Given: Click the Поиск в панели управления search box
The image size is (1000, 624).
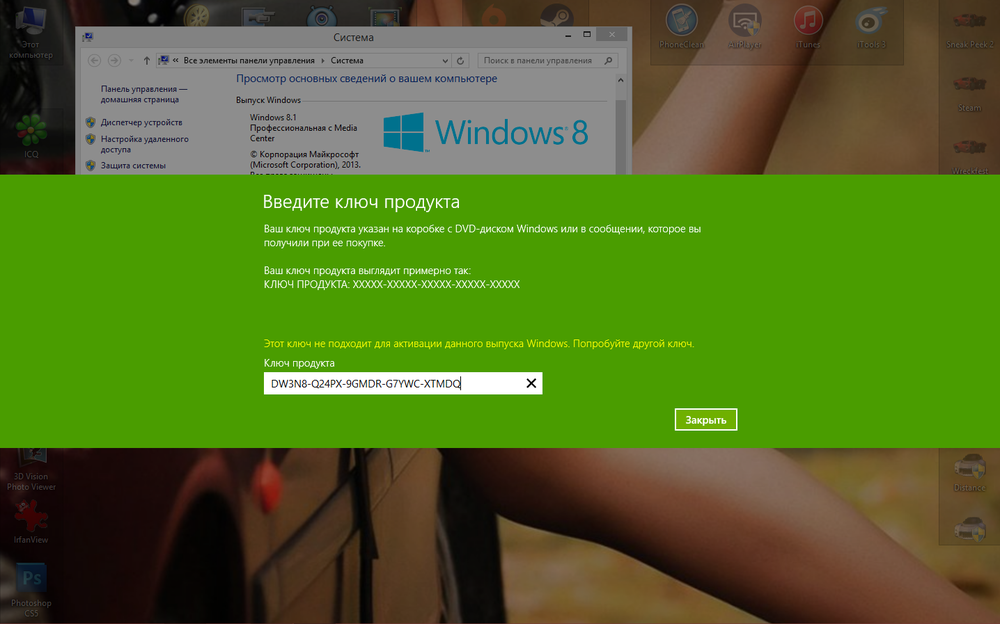Looking at the screenshot, I should coord(544,61).
